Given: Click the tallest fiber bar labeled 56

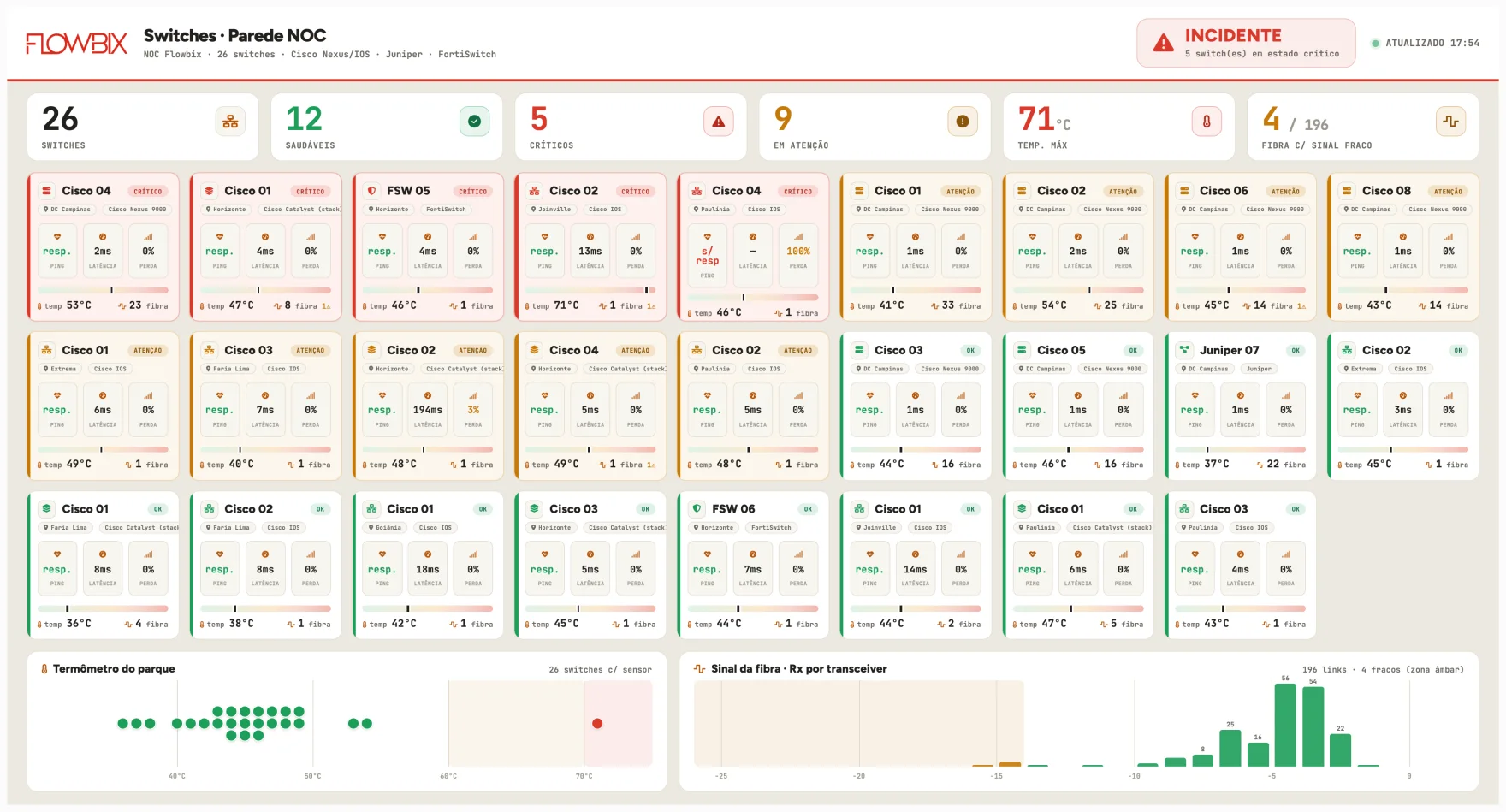Looking at the screenshot, I should click(x=1285, y=725).
